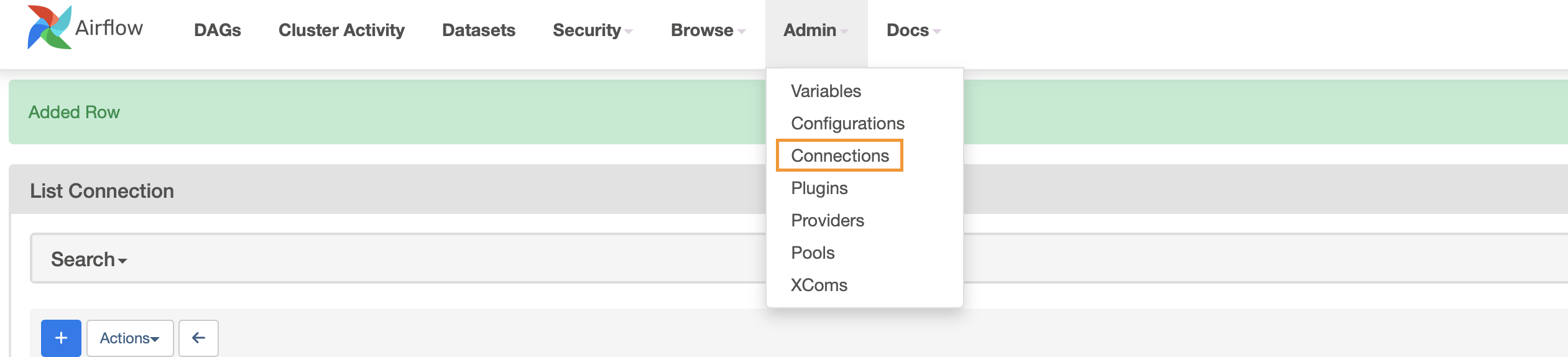This screenshot has width=1568, height=357.
Task: Open XComs from Admin menu
Action: [819, 285]
